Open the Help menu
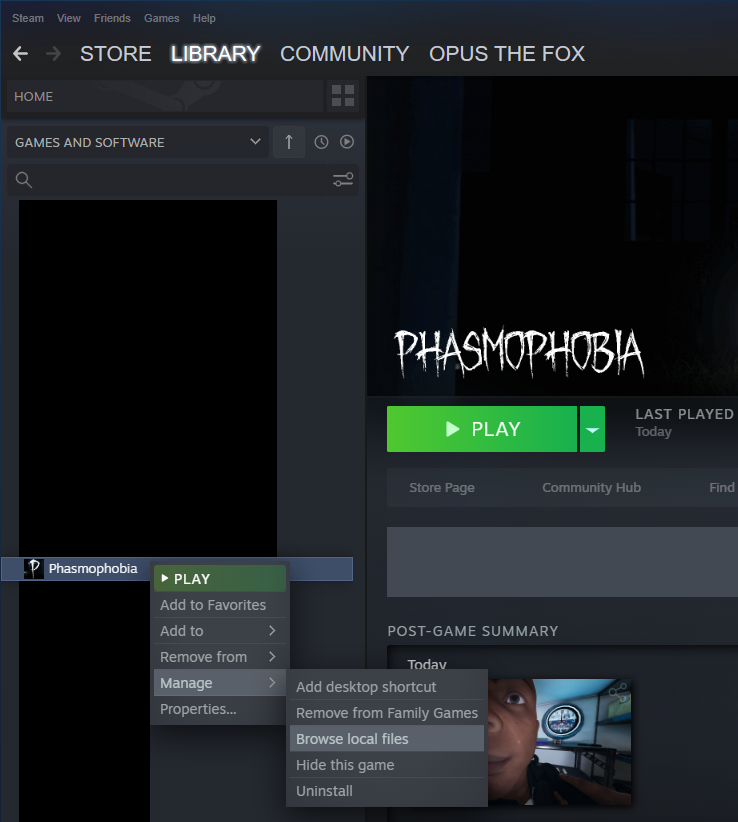738x822 pixels. tap(204, 18)
